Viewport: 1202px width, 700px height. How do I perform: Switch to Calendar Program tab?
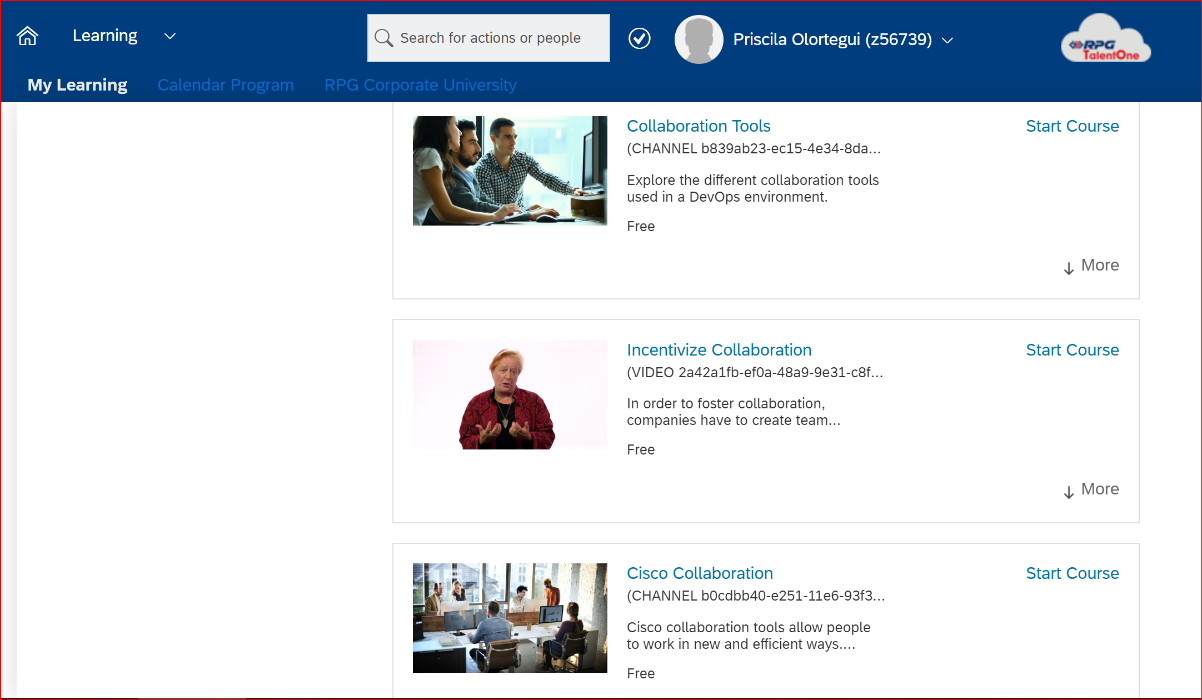click(225, 85)
